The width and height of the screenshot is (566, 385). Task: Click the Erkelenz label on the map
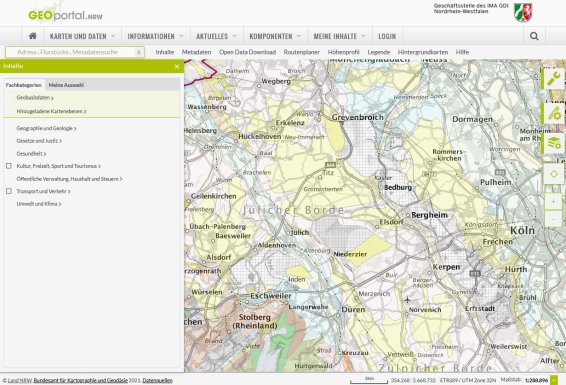[290, 123]
